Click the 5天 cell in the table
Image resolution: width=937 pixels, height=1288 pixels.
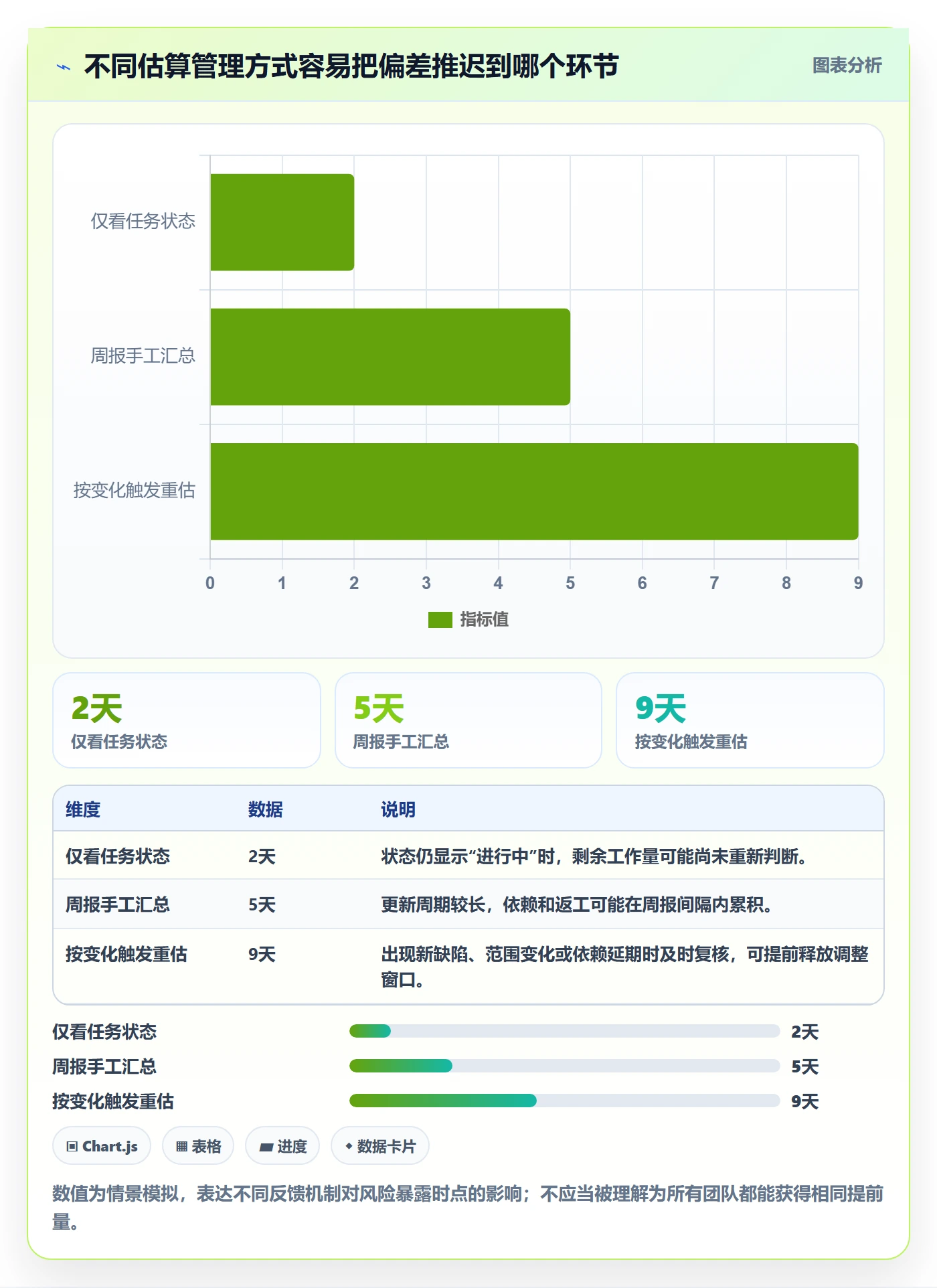point(262,904)
